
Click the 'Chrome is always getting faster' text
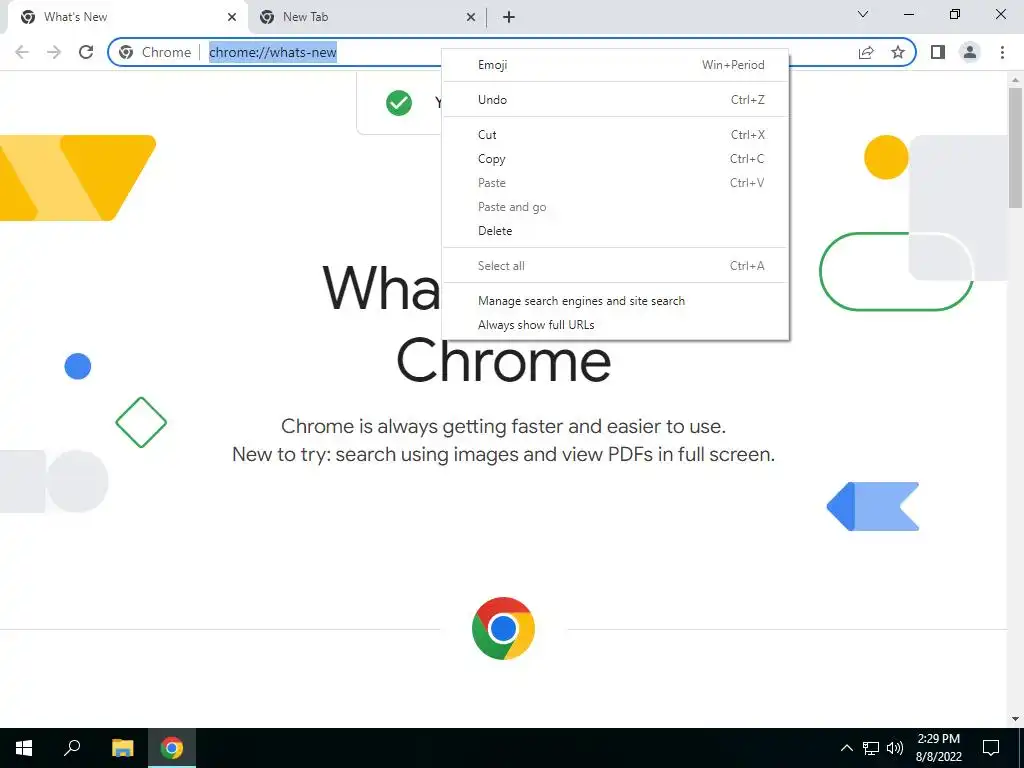click(504, 426)
